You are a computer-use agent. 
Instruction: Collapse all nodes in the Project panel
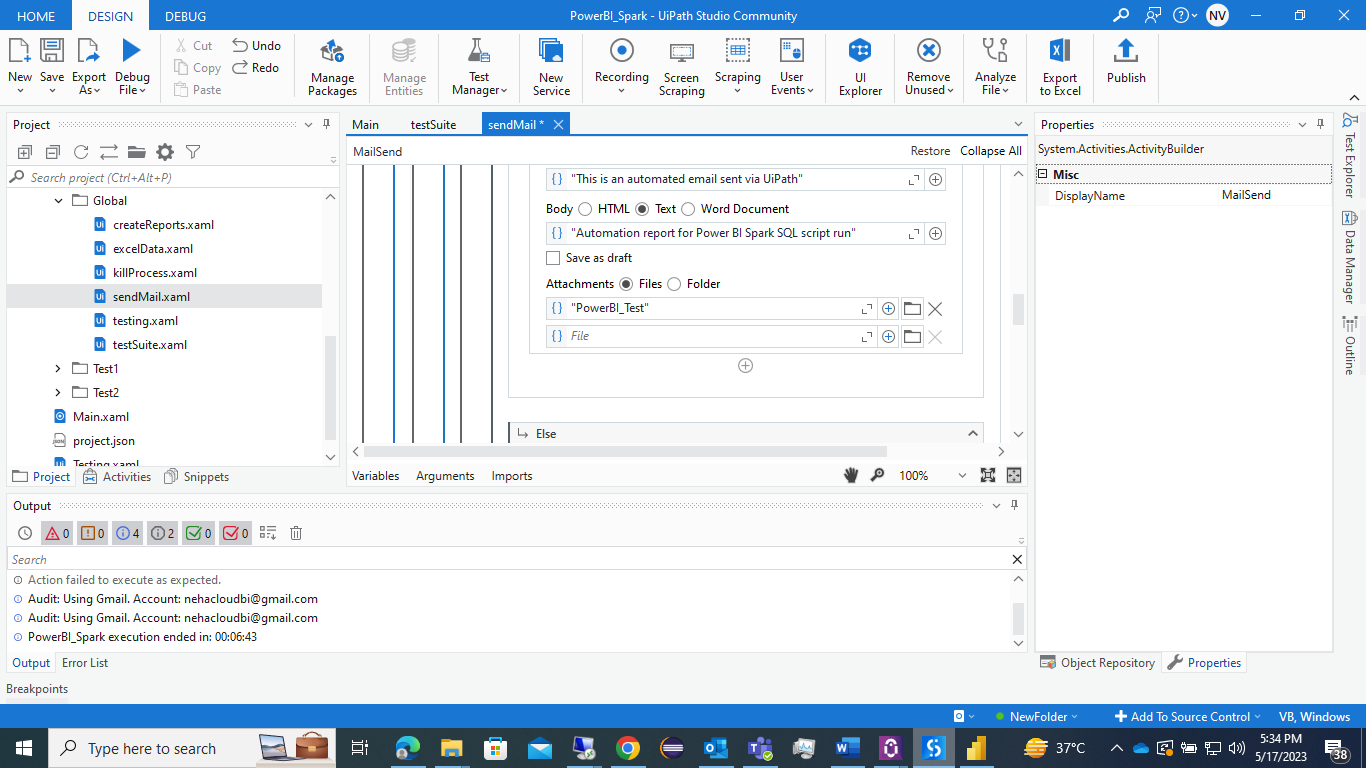[x=53, y=152]
